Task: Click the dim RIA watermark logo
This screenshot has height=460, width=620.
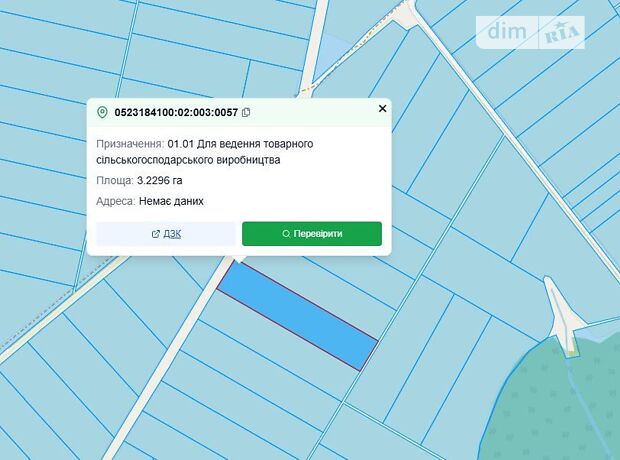Action: click(x=530, y=32)
